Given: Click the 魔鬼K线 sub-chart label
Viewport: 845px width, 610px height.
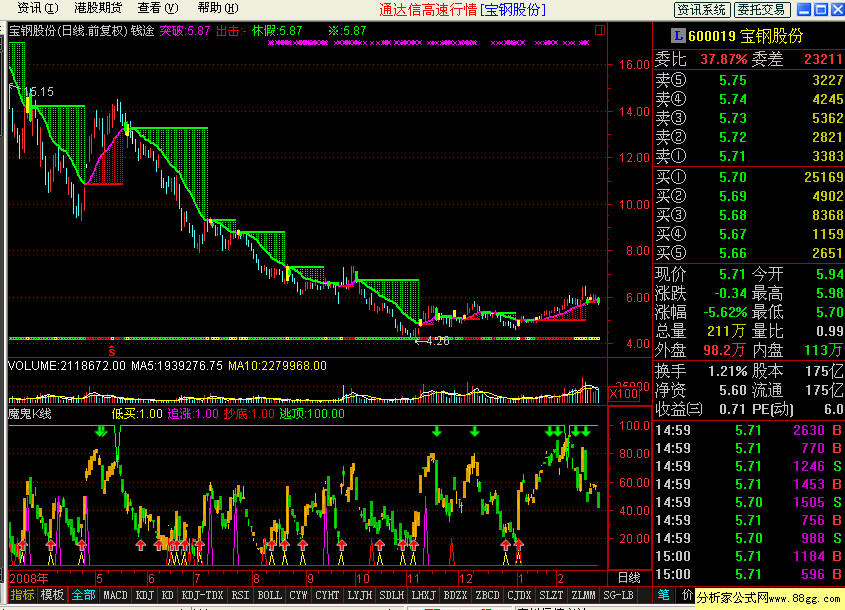Looking at the screenshot, I should [x=30, y=414].
